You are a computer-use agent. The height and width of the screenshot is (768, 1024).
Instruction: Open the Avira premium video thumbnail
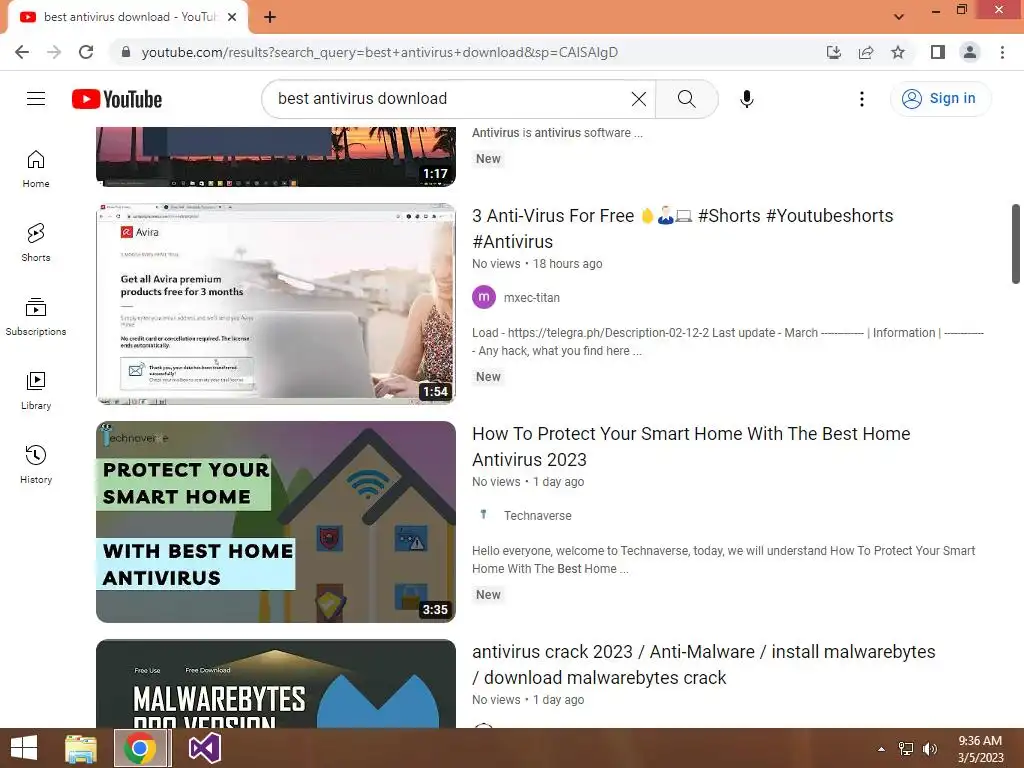pyautogui.click(x=276, y=304)
